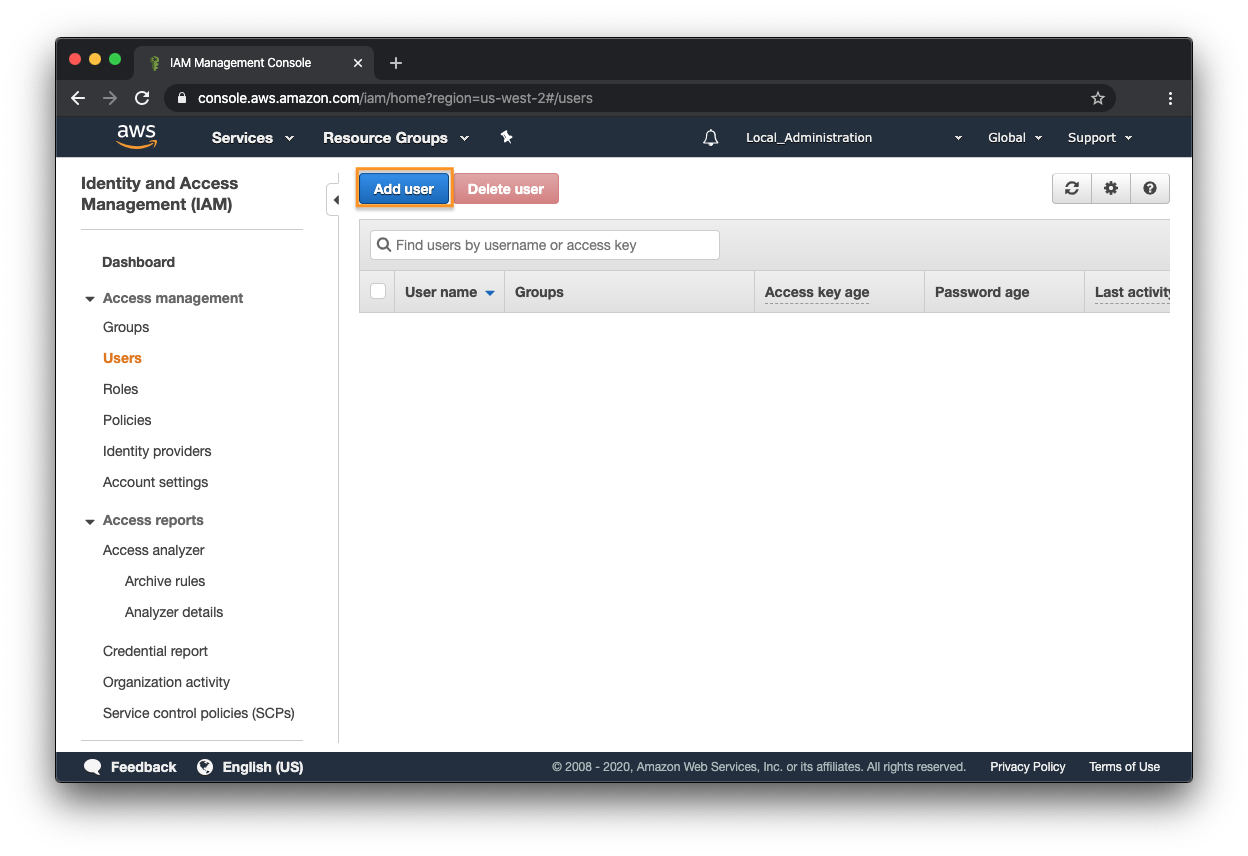Go to Dashboard in sidebar
The width and height of the screenshot is (1248, 856).
click(138, 262)
